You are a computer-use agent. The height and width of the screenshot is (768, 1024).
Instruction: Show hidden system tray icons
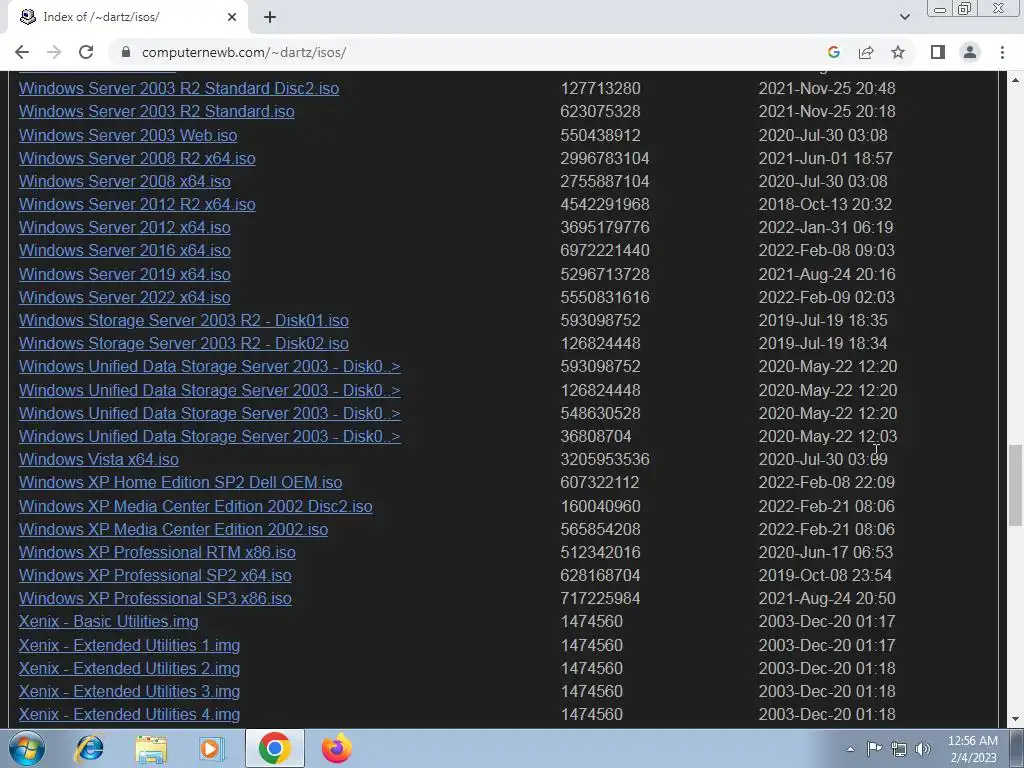(850, 749)
